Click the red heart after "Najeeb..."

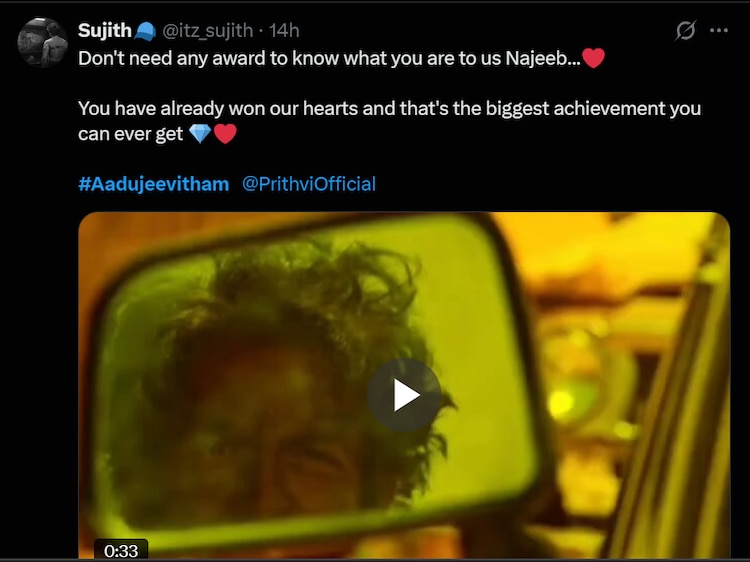pyautogui.click(x=594, y=58)
